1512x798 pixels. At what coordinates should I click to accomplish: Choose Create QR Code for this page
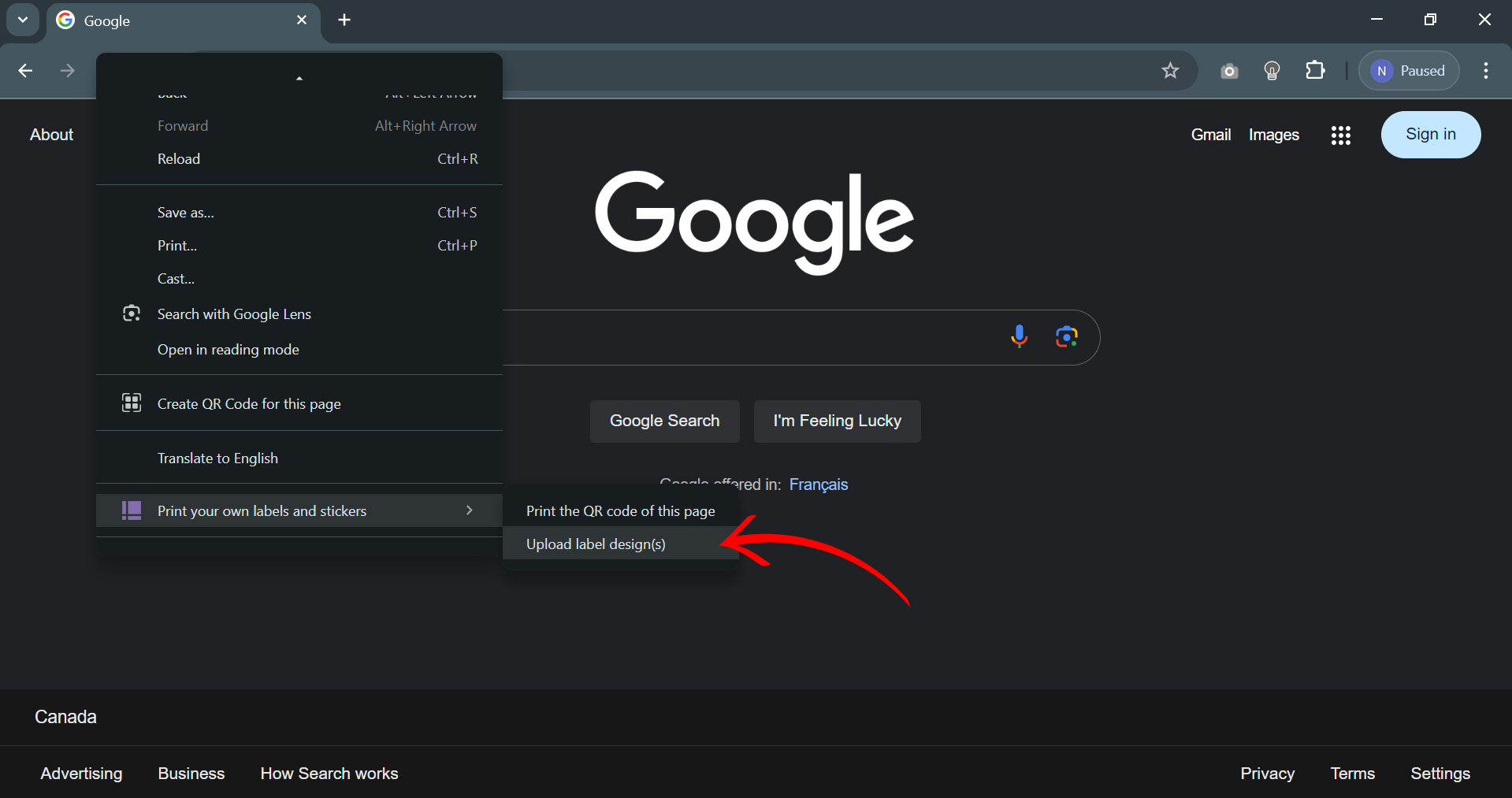pyautogui.click(x=299, y=404)
